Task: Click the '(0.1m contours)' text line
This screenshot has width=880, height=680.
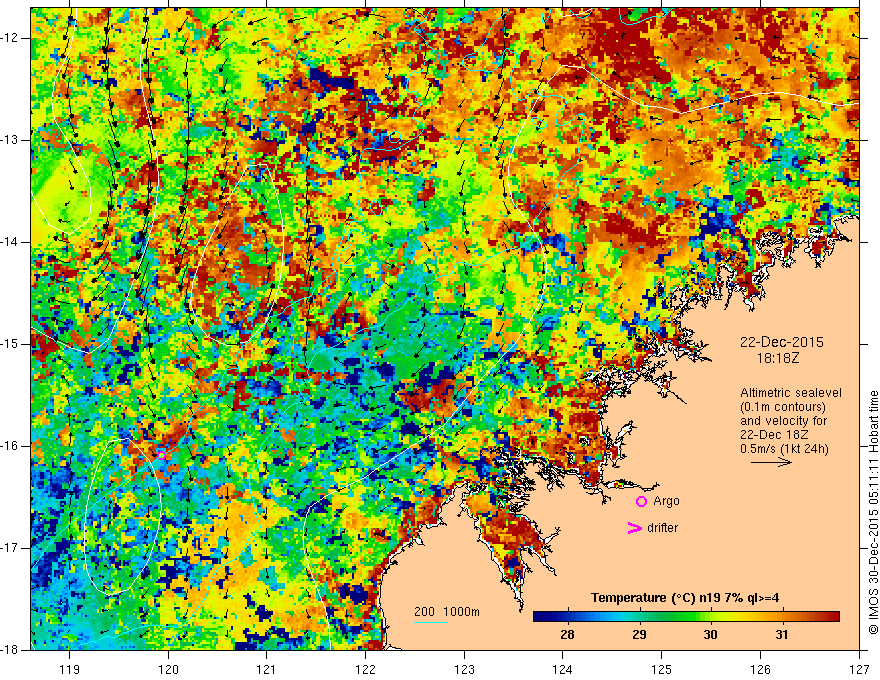Action: click(782, 407)
